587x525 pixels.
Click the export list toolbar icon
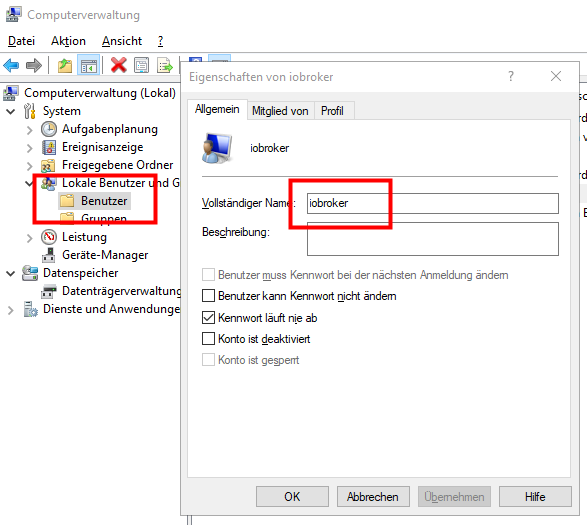point(165,66)
